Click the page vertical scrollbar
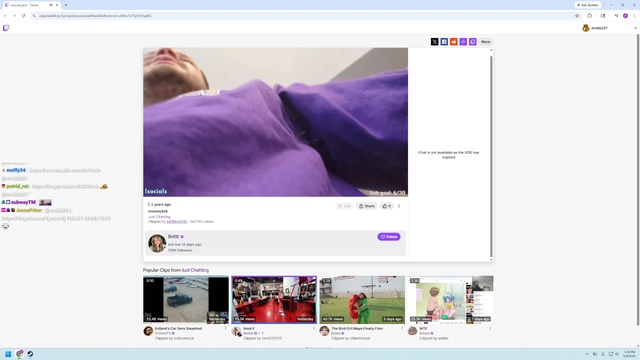This screenshot has width=640, height=360. (638, 180)
